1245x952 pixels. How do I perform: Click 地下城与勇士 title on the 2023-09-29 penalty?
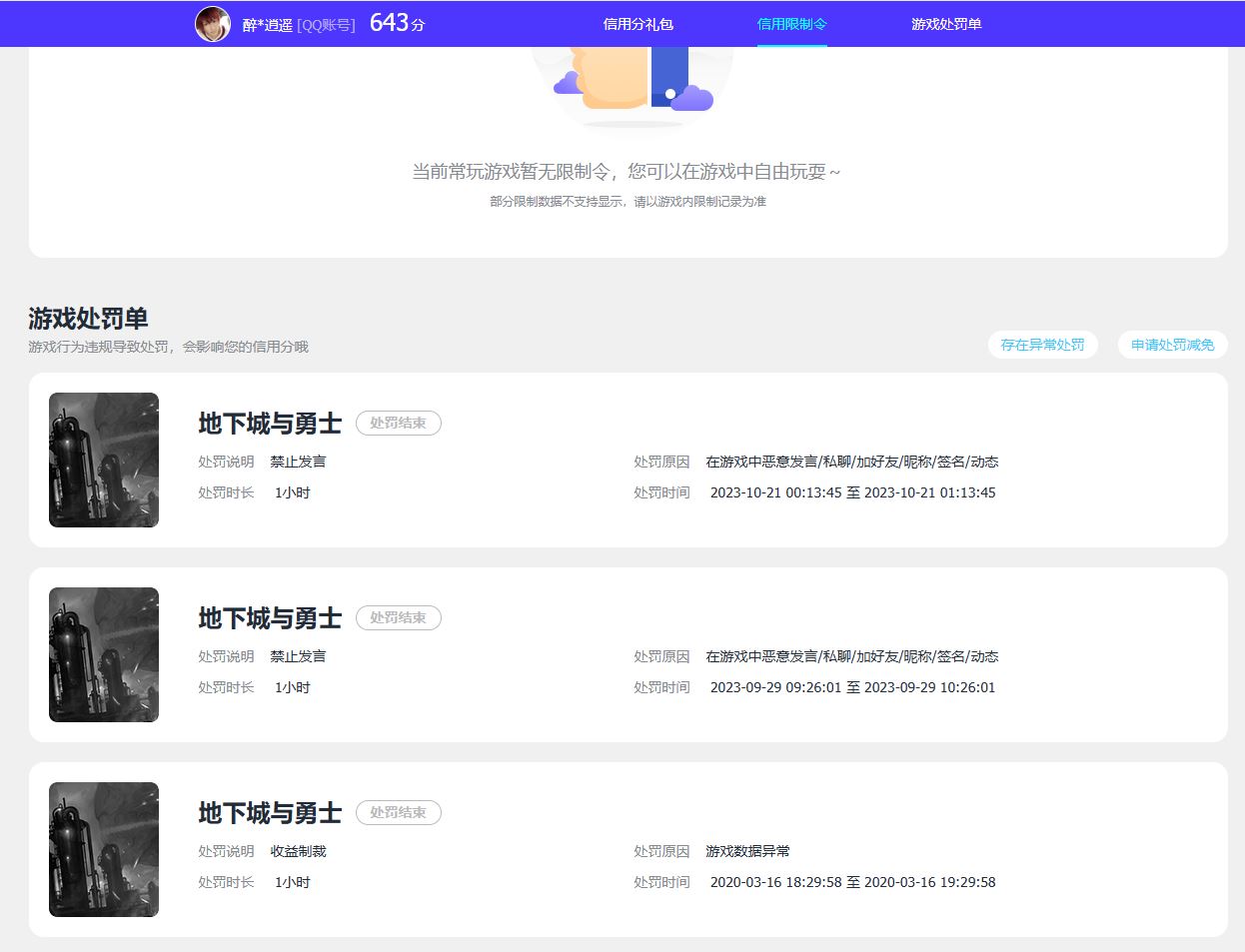click(270, 618)
